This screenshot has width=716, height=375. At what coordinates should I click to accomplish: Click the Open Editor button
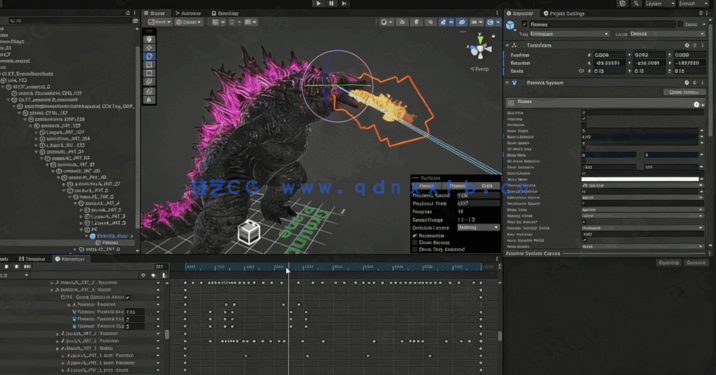(x=684, y=92)
